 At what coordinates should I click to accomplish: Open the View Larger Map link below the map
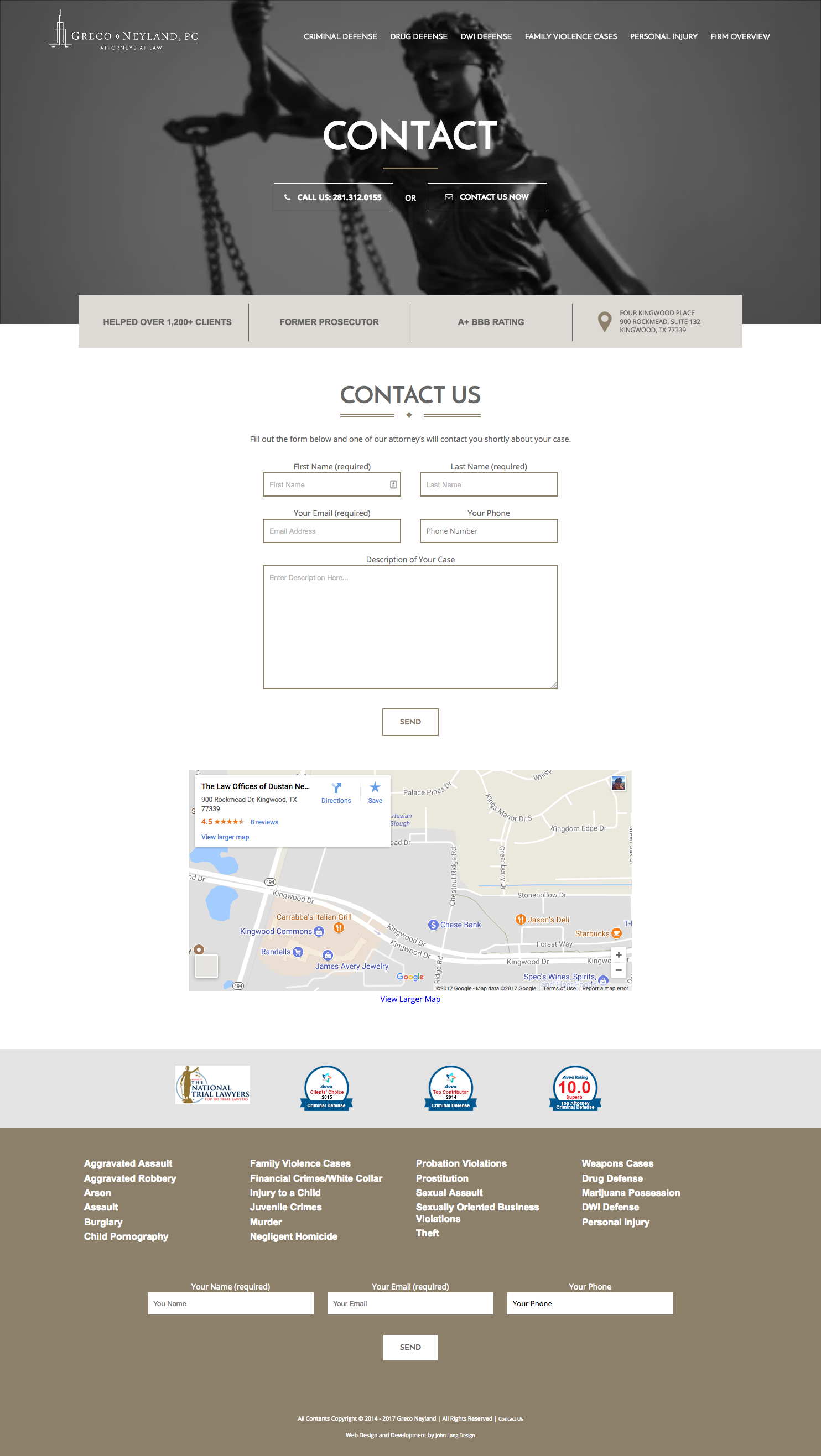click(410, 999)
